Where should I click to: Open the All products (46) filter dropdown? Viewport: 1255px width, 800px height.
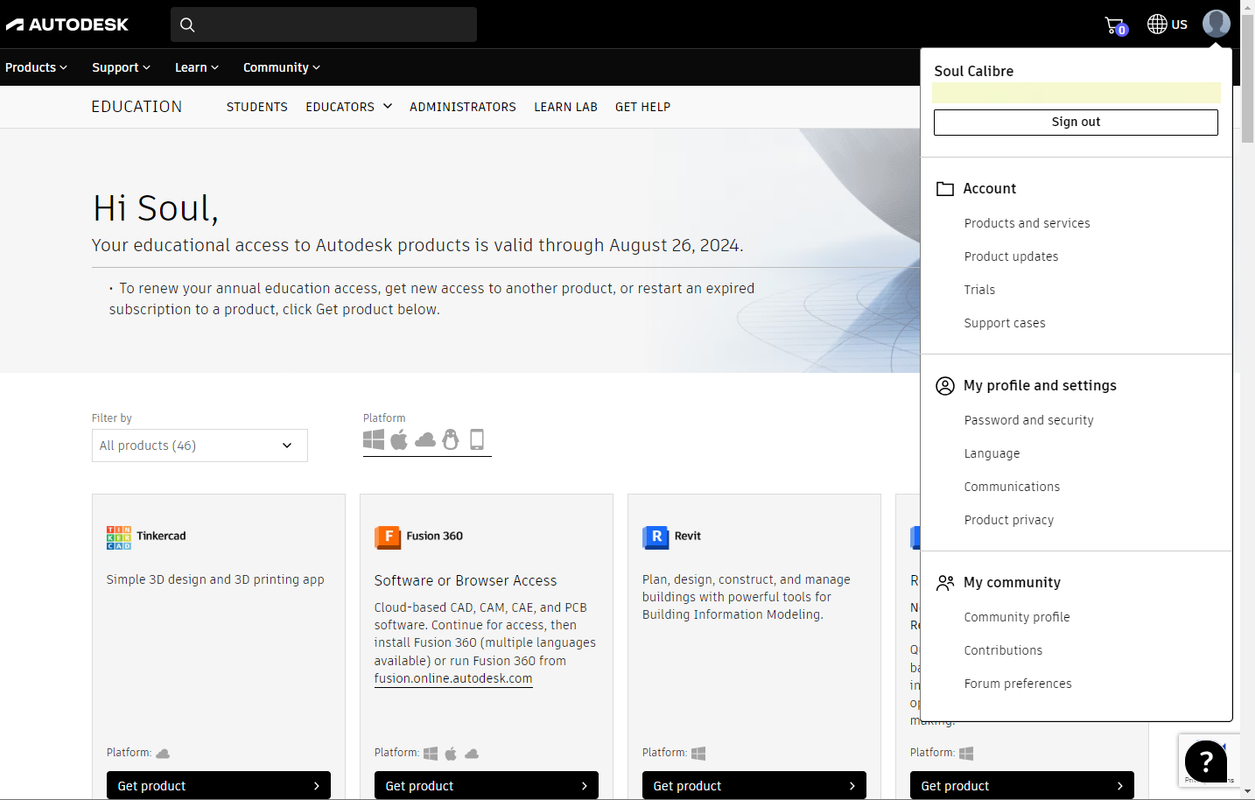point(200,446)
